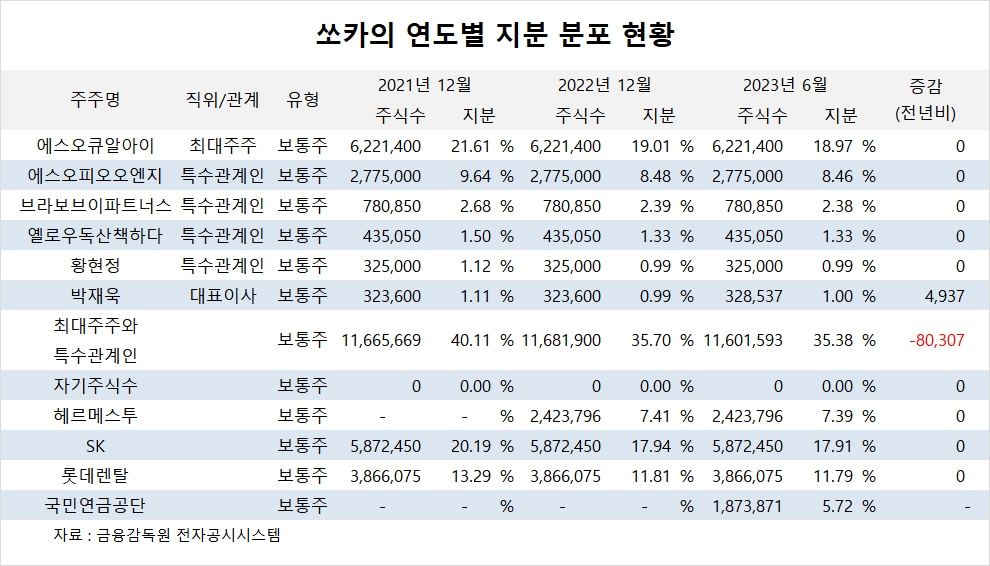Select the 19.01 stake value

[x=650, y=147]
